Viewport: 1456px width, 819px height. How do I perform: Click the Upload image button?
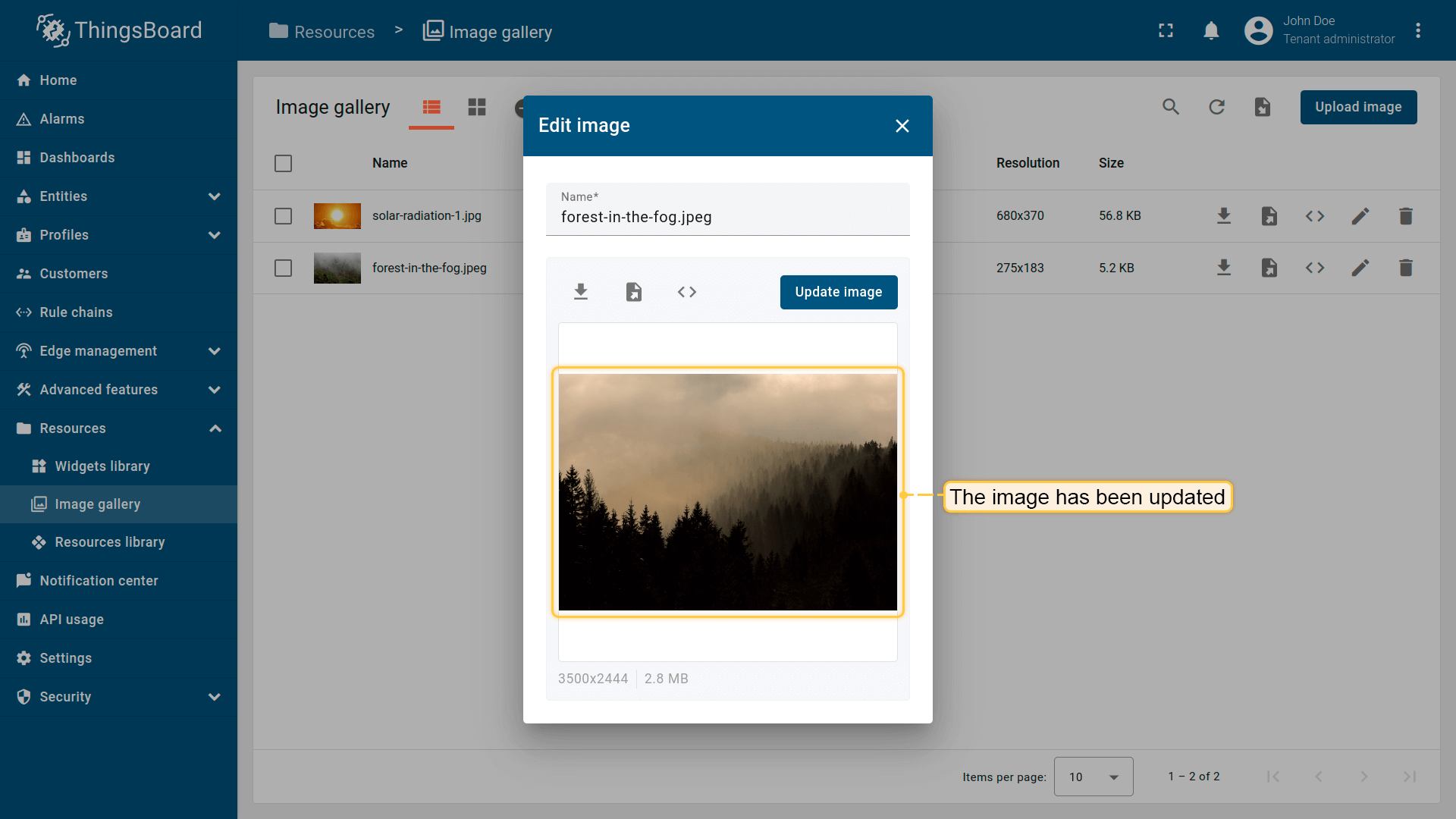[x=1358, y=107]
